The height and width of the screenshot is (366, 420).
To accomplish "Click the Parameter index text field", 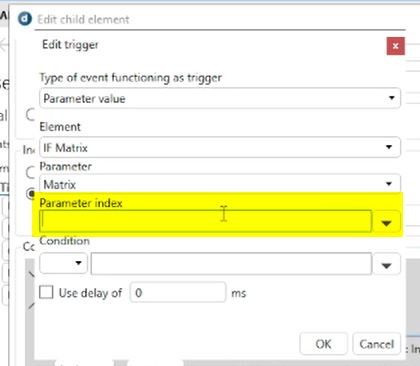I will click(x=205, y=221).
